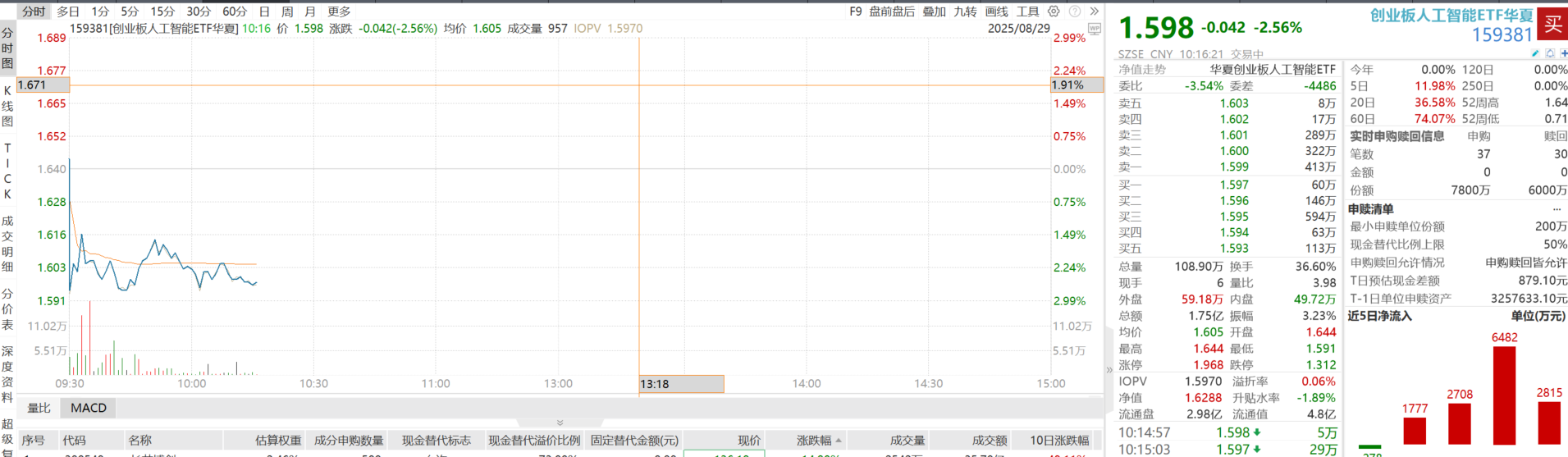Add stock to watchlist with plus icon

[1564, 53]
